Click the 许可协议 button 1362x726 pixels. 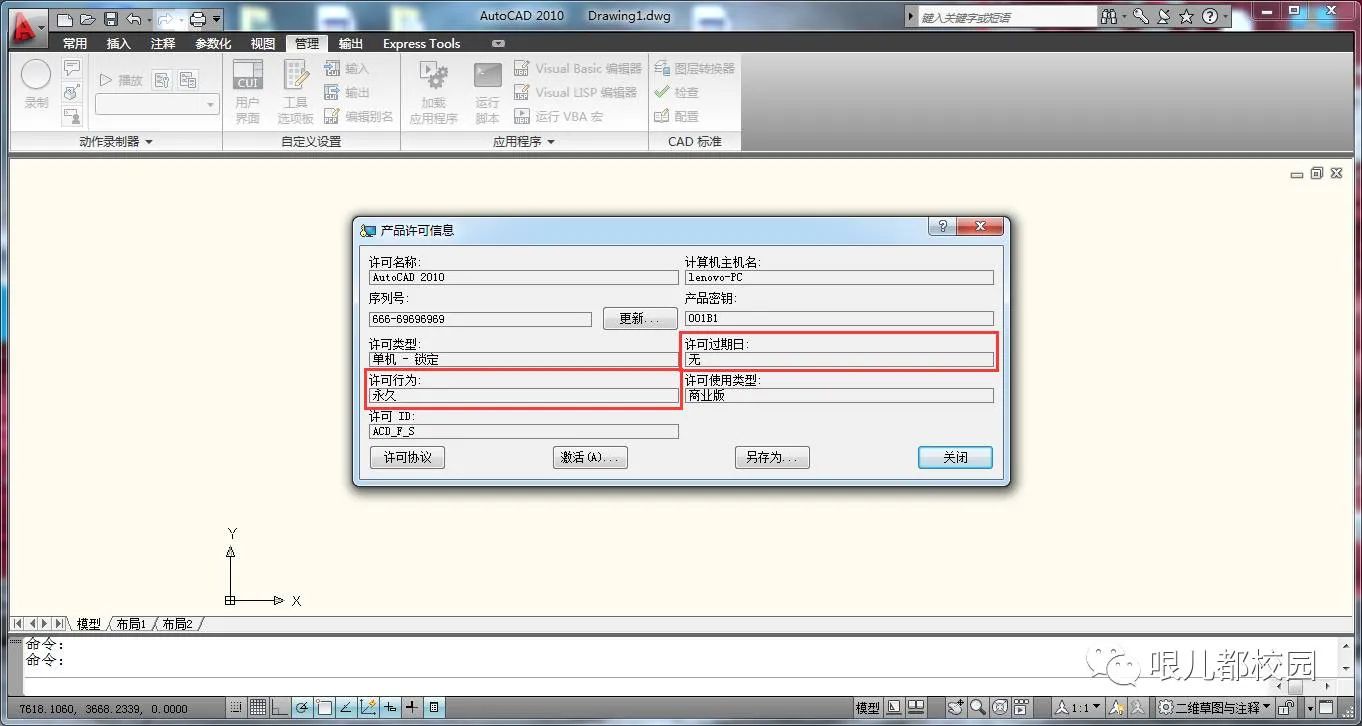pyautogui.click(x=408, y=457)
